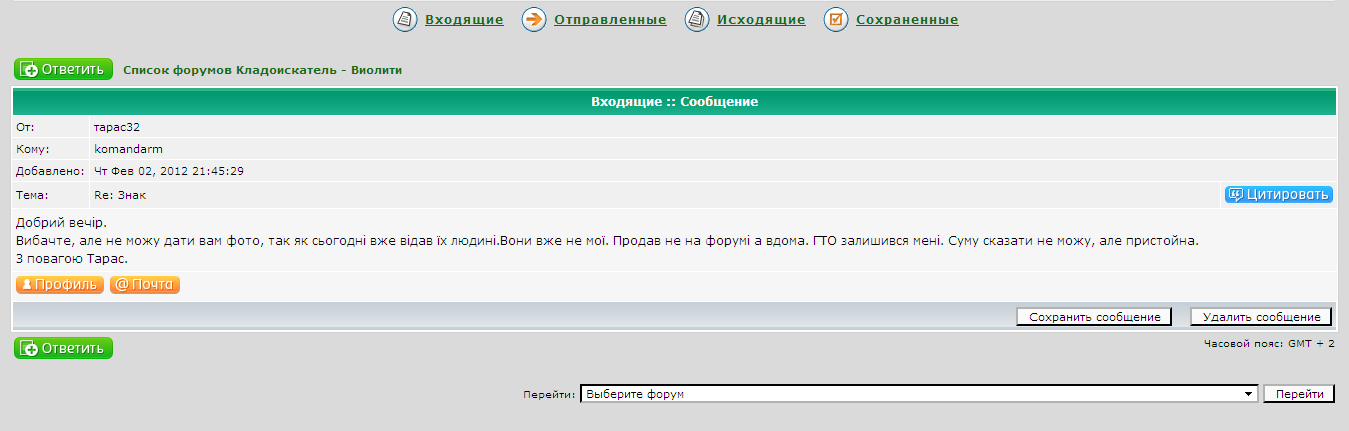Click the Outbox icon beside Исходящие
This screenshot has width=1349, height=431.
[x=696, y=20]
